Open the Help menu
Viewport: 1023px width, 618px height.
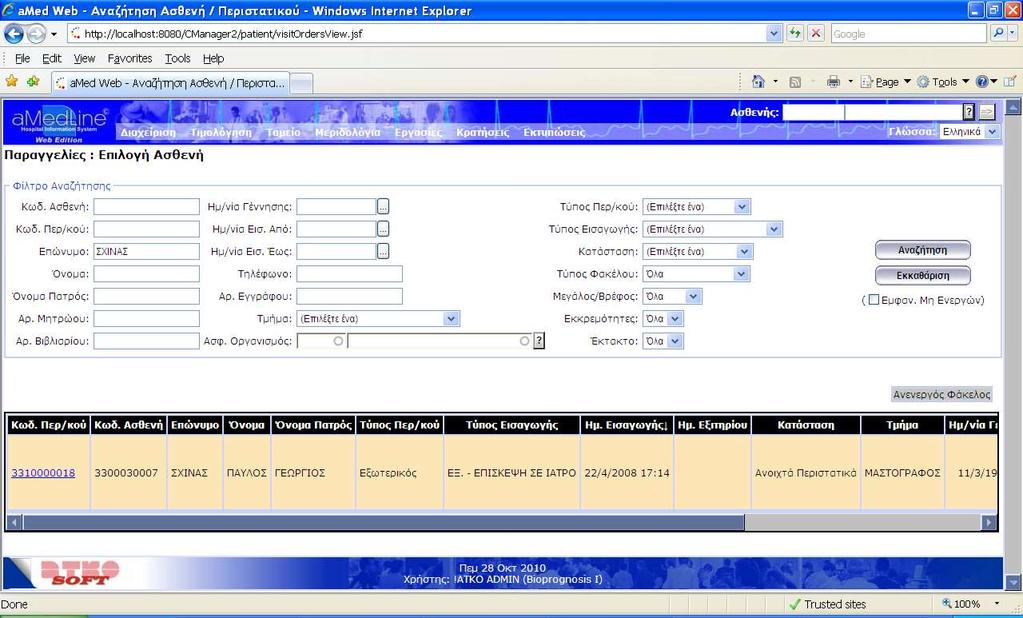point(213,58)
